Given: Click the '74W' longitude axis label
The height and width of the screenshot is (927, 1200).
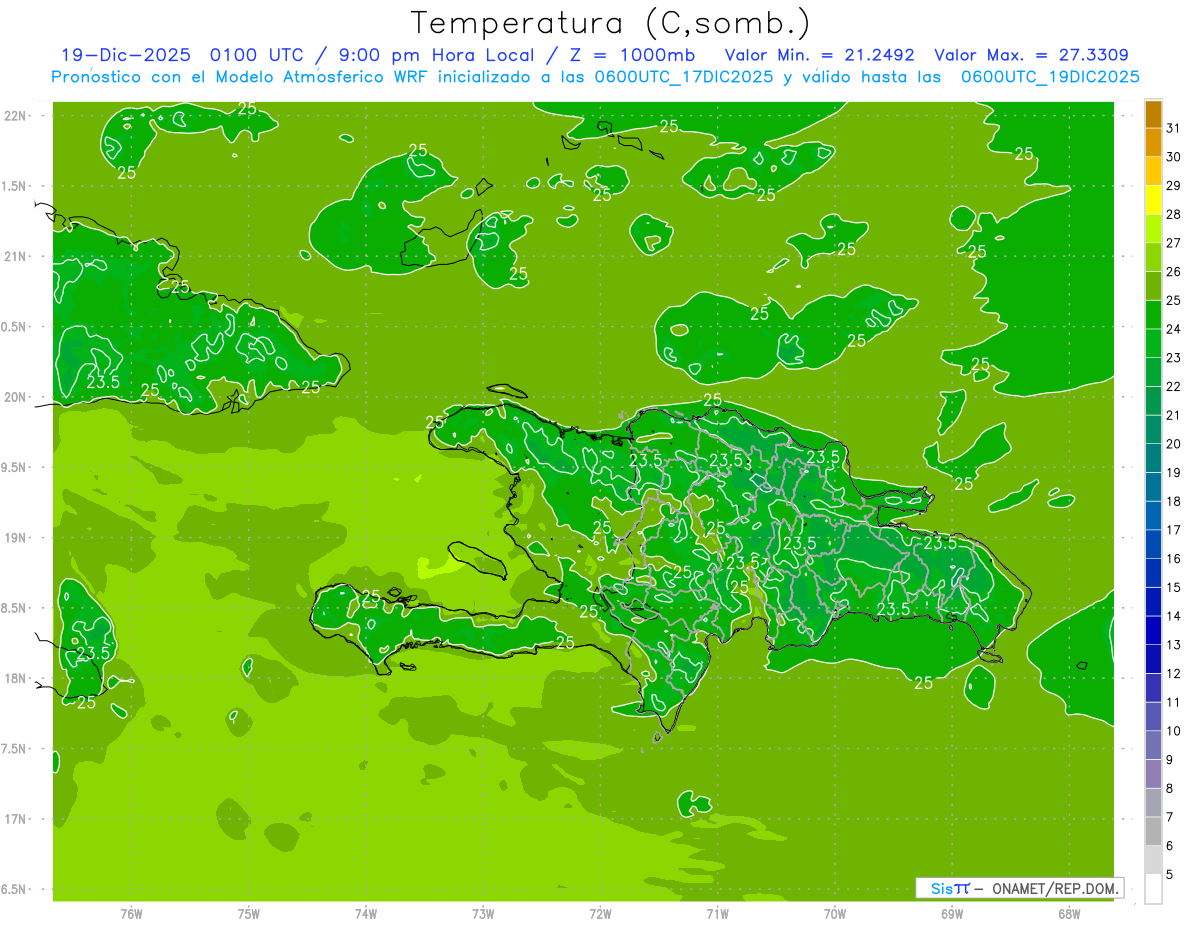Looking at the screenshot, I should (366, 914).
